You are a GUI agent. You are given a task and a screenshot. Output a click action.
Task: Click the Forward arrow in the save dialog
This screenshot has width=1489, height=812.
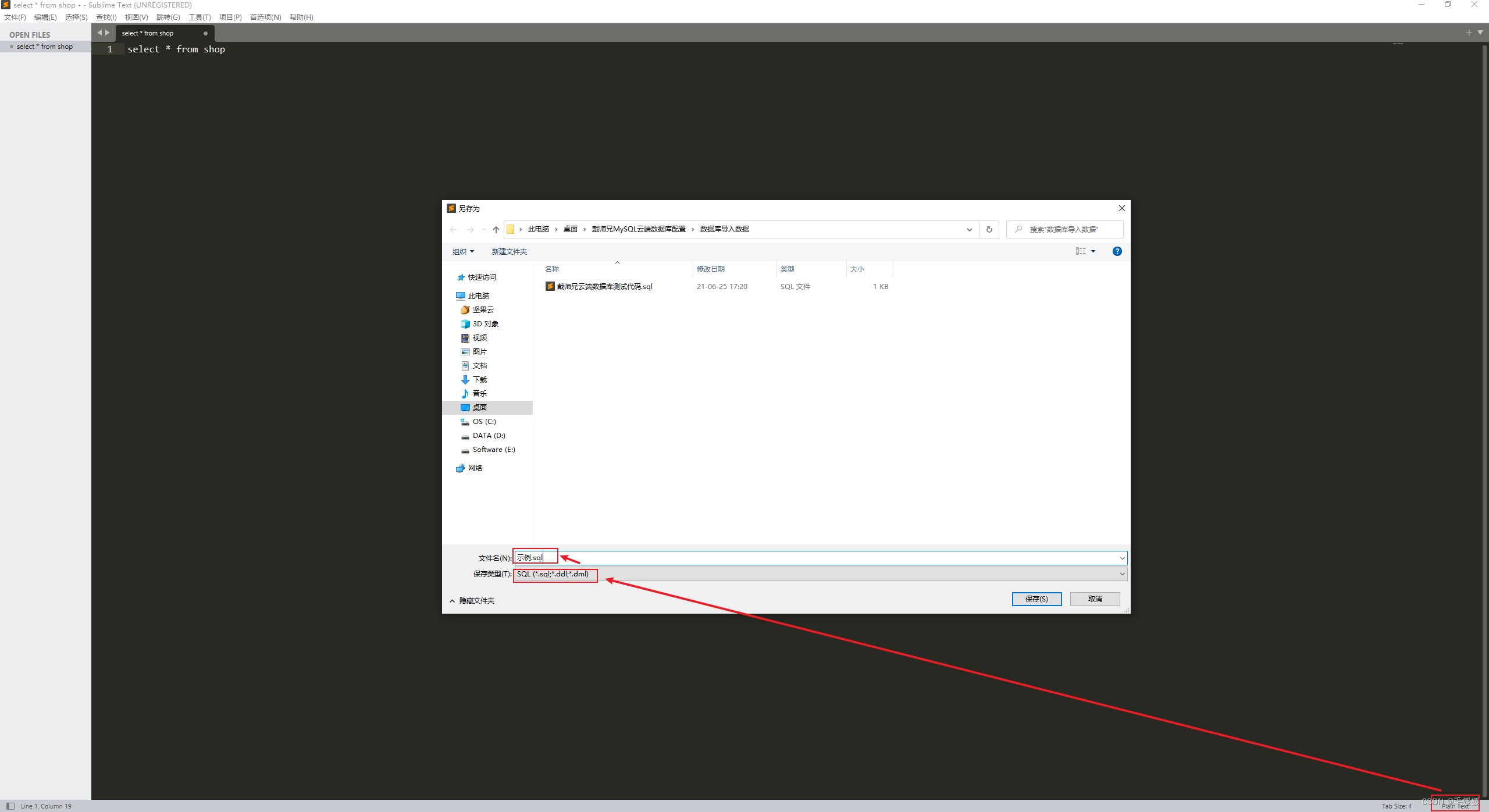point(471,230)
